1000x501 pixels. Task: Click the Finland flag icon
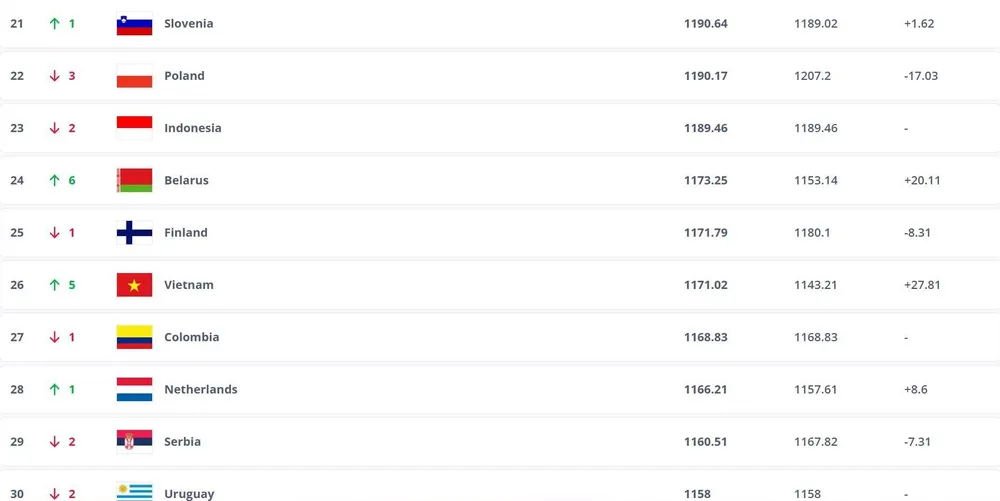(134, 232)
